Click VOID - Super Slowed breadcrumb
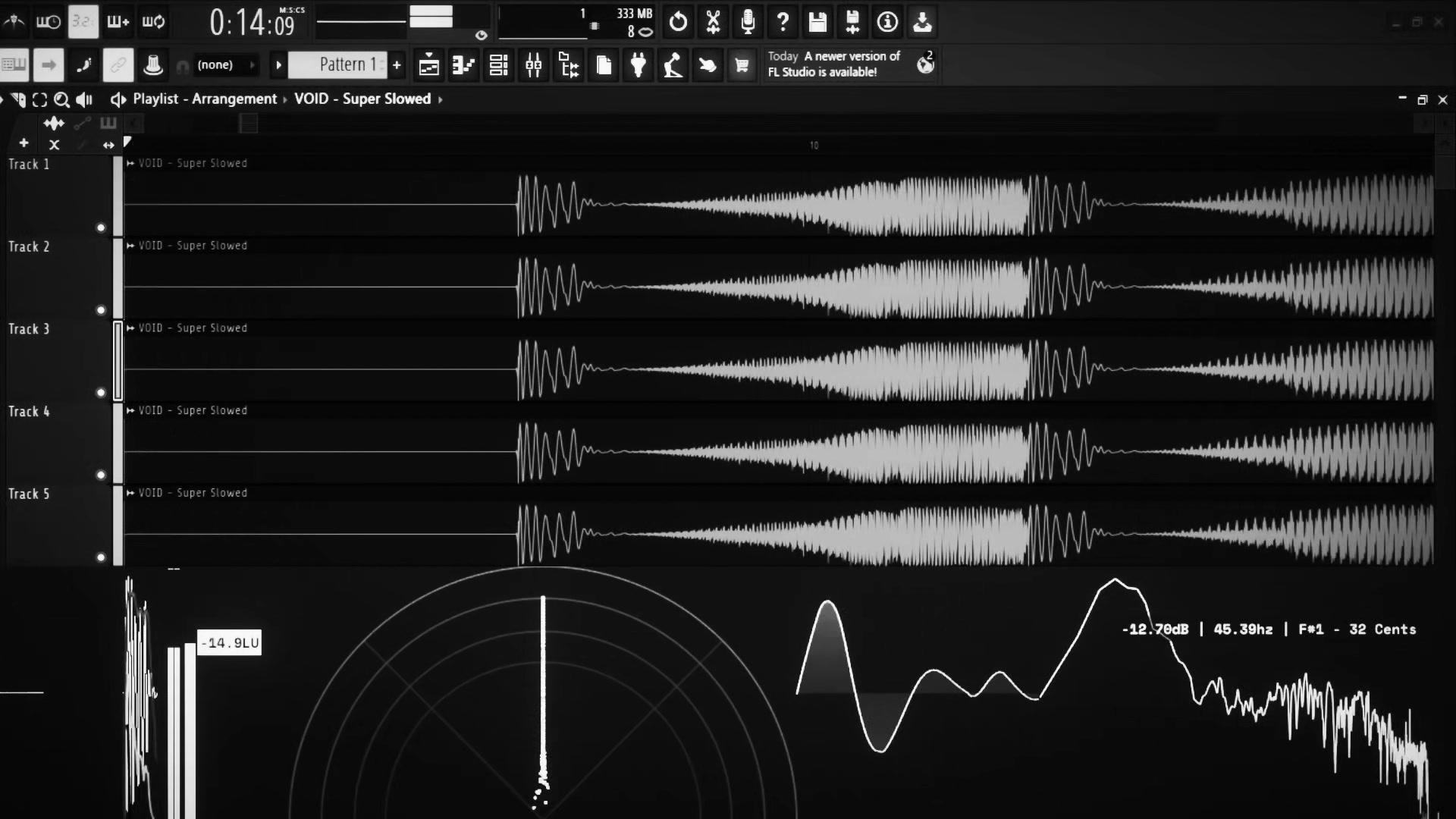Viewport: 1456px width, 819px height. coord(362,99)
